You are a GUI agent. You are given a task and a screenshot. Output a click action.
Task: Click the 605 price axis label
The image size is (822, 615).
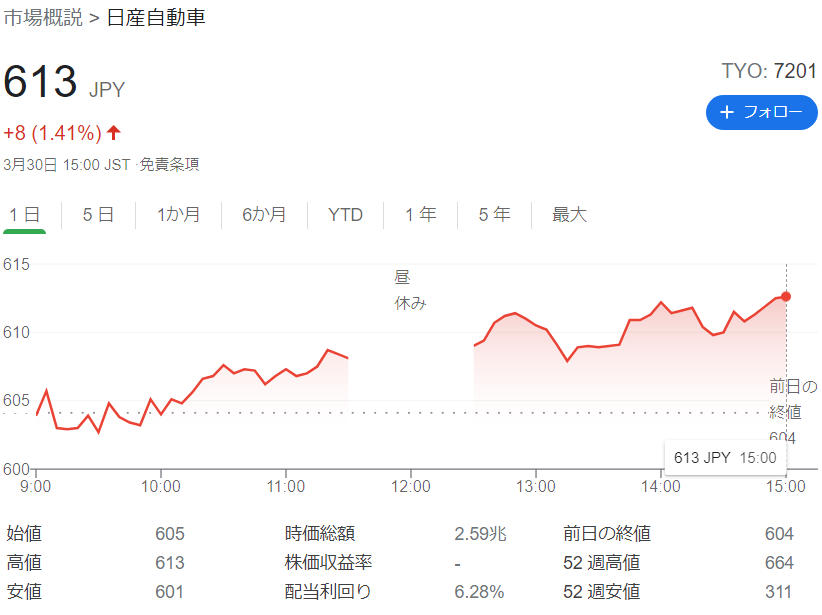[x=16, y=401]
